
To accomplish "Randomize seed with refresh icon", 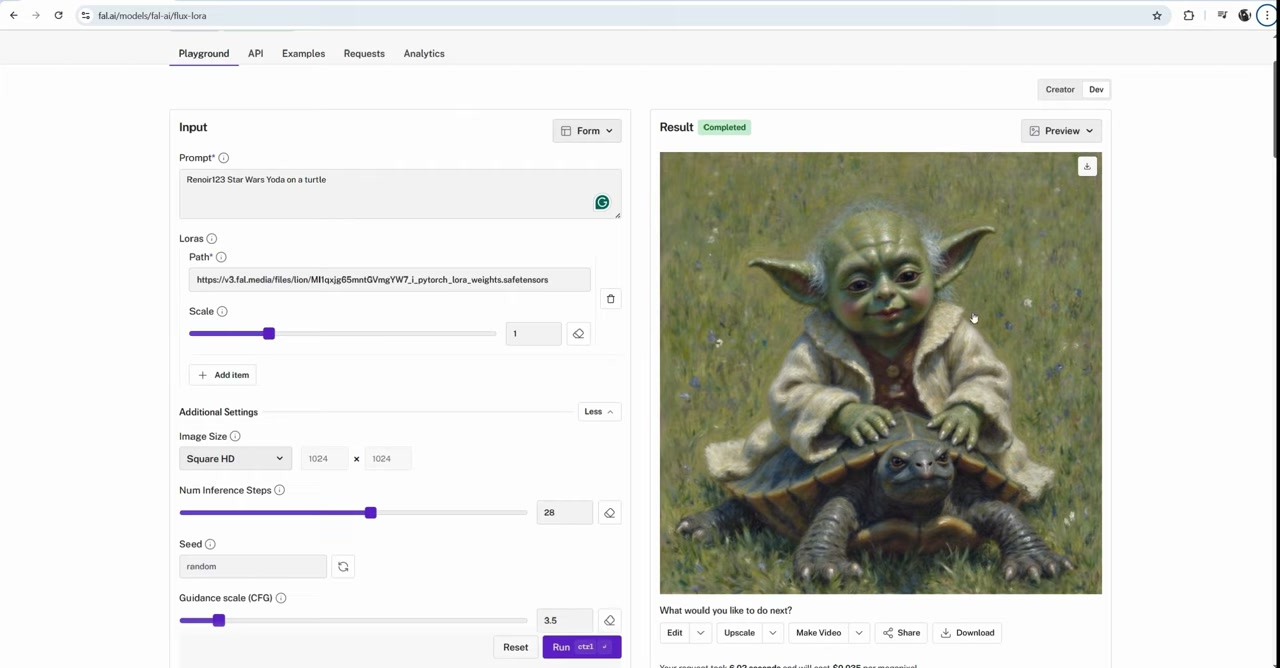I will pyautogui.click(x=343, y=567).
